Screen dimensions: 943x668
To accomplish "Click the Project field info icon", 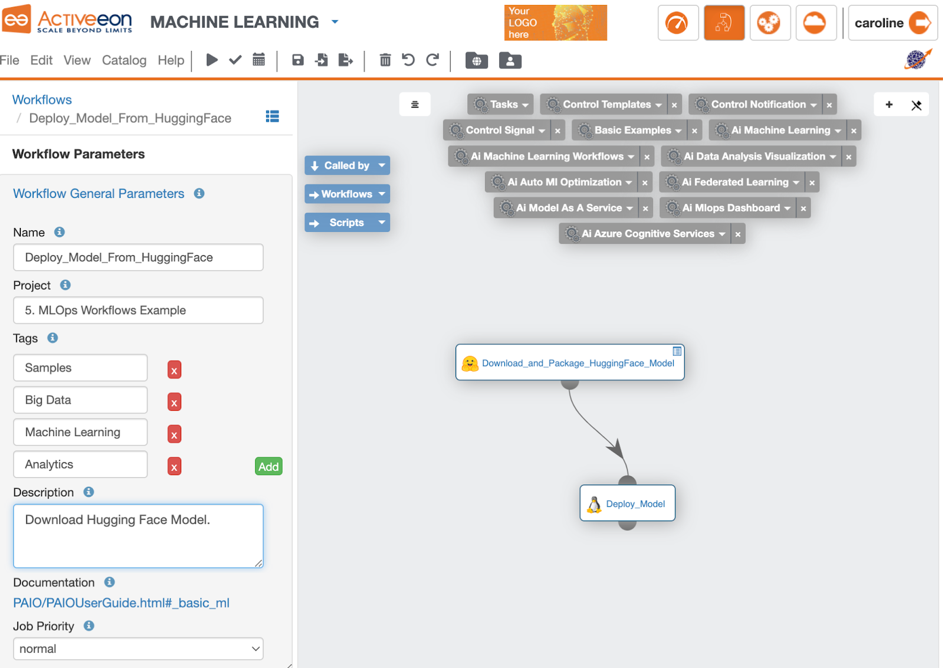I will click(x=66, y=284).
